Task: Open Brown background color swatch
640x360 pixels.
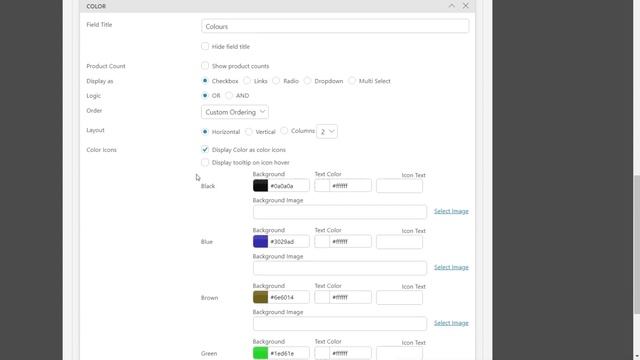Action: tap(260, 297)
